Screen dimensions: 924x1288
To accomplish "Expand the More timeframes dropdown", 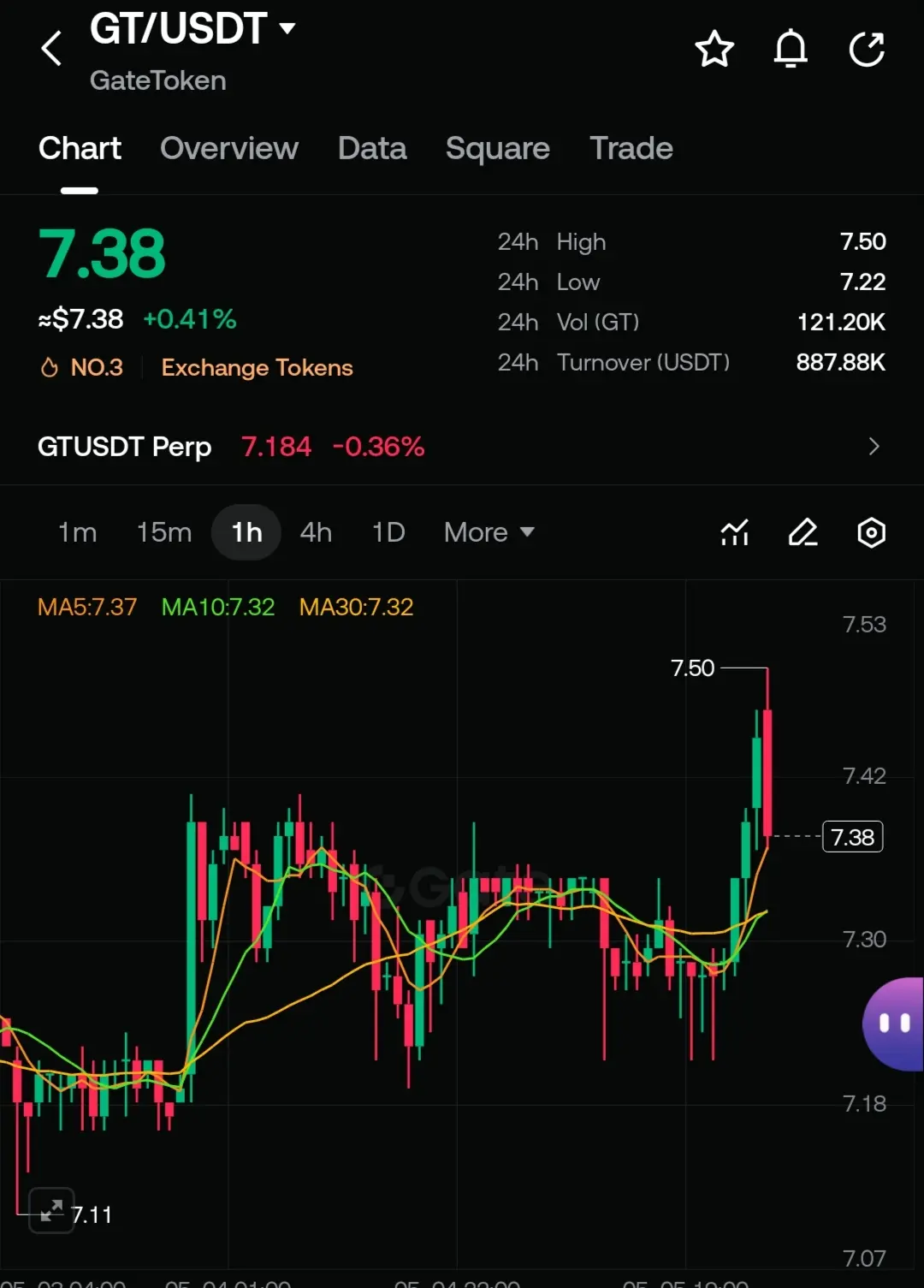I will pyautogui.click(x=489, y=532).
